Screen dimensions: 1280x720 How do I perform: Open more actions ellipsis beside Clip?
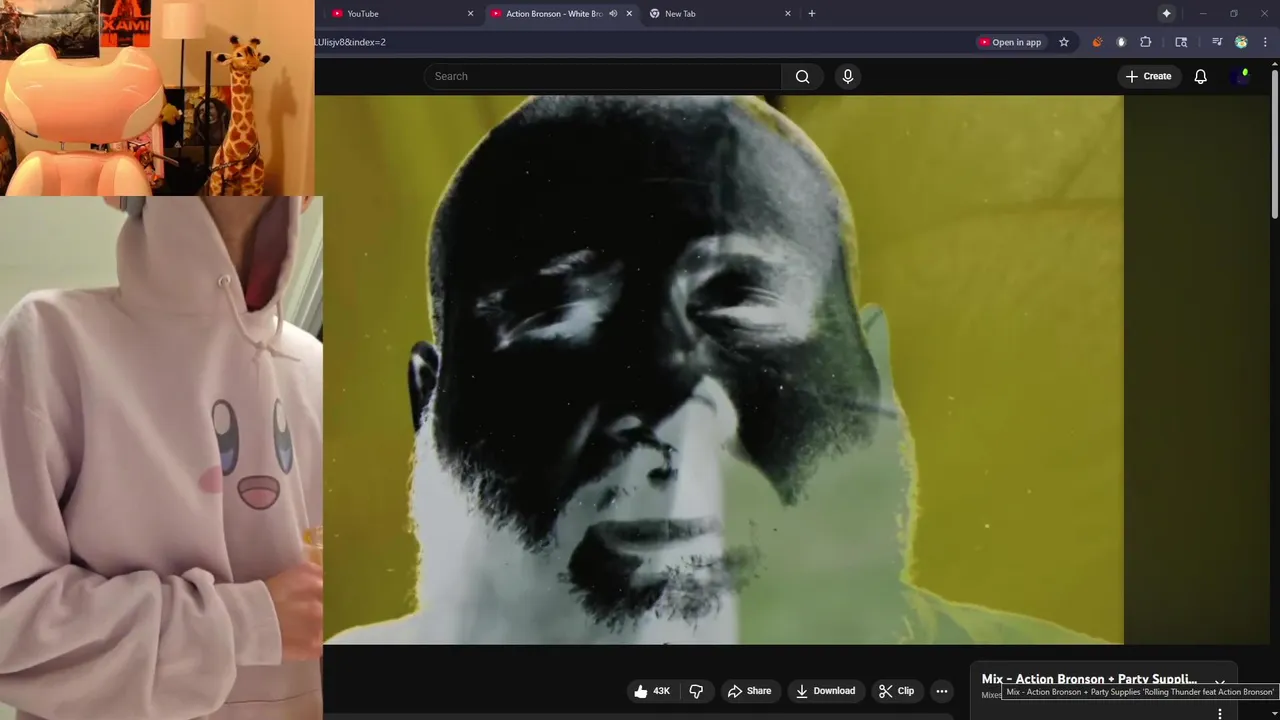pyautogui.click(x=941, y=691)
